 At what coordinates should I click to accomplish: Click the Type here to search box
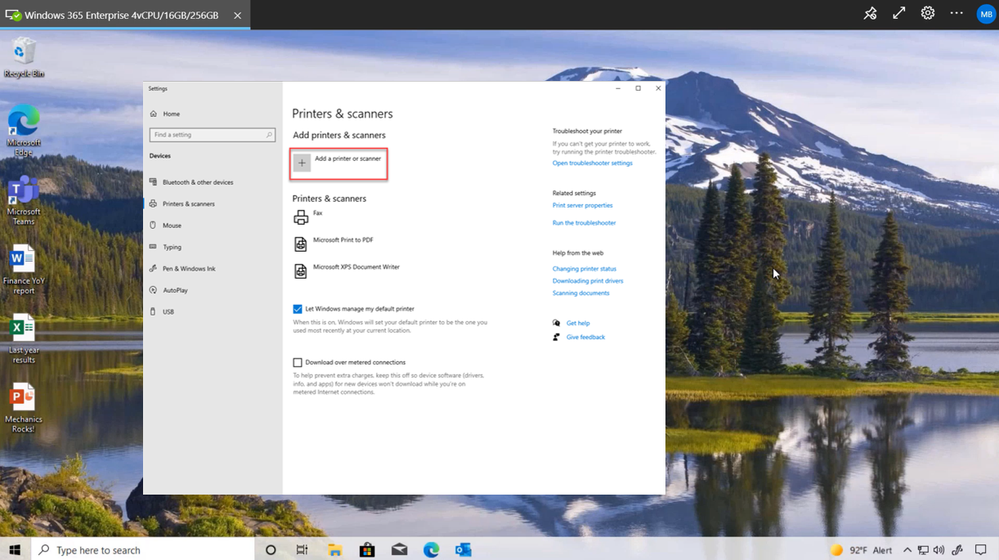click(142, 550)
